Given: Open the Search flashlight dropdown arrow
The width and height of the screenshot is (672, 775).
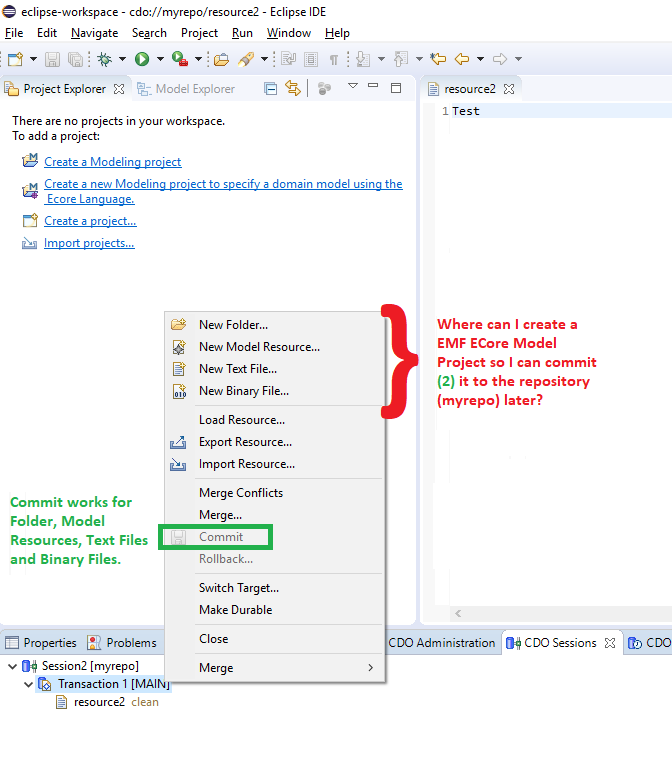Looking at the screenshot, I should (x=264, y=59).
